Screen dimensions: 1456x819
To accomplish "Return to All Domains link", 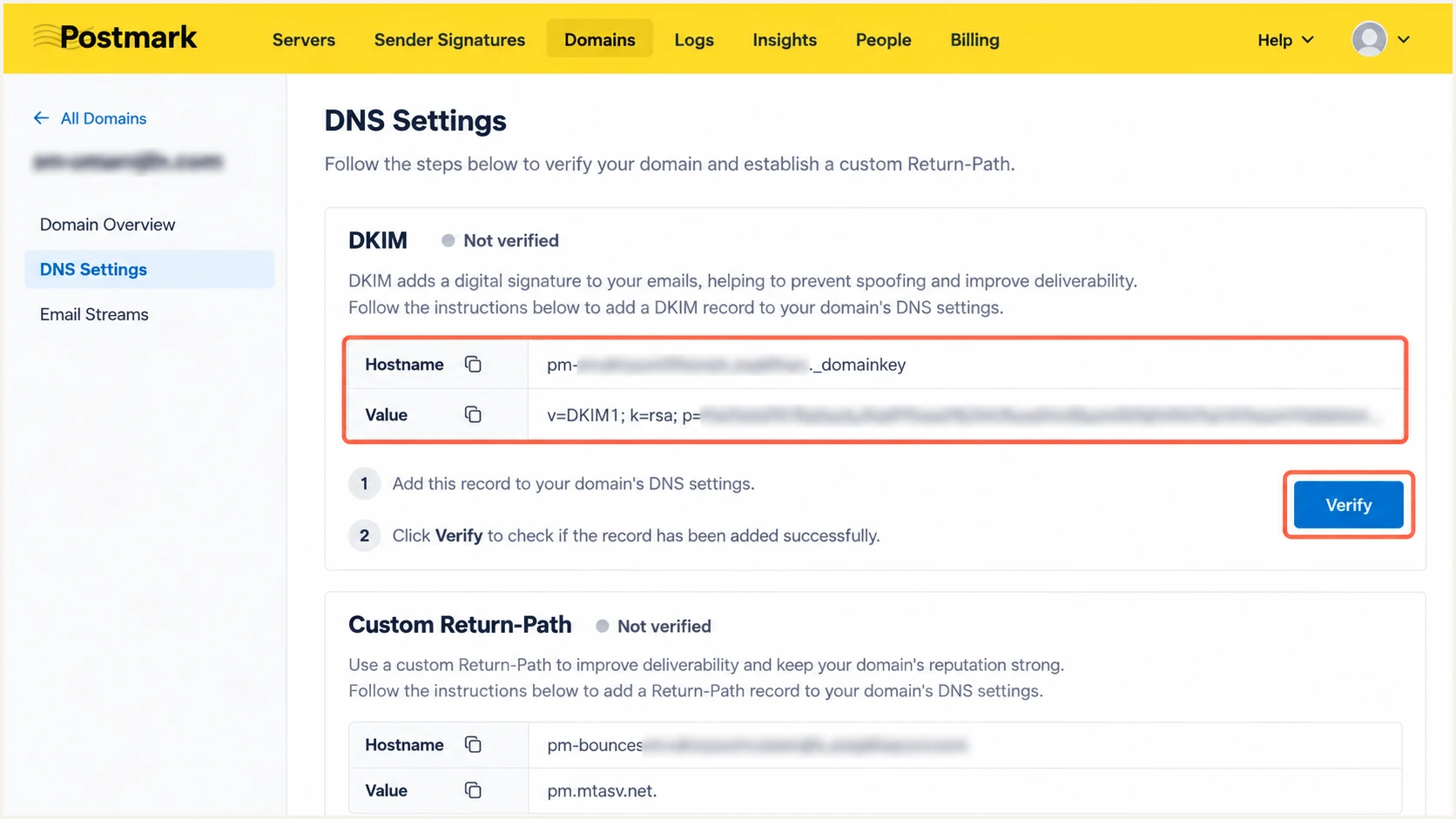I will tap(104, 118).
